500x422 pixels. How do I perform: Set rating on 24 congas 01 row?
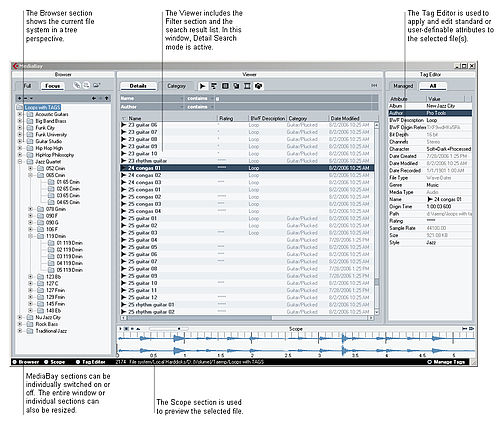(222, 168)
